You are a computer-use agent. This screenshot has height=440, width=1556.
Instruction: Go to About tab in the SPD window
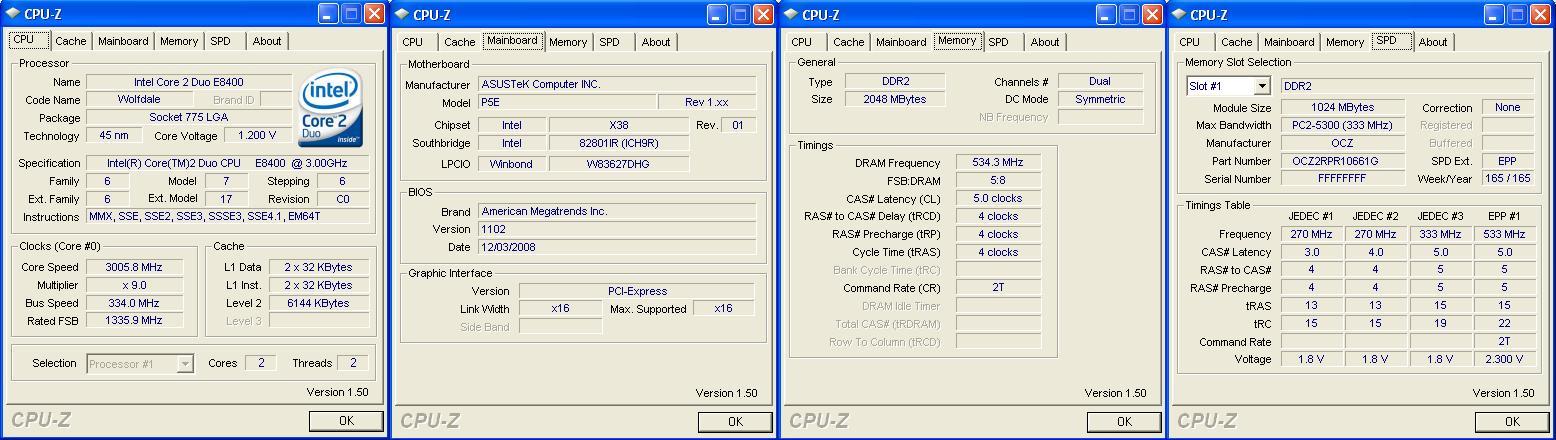point(1433,42)
